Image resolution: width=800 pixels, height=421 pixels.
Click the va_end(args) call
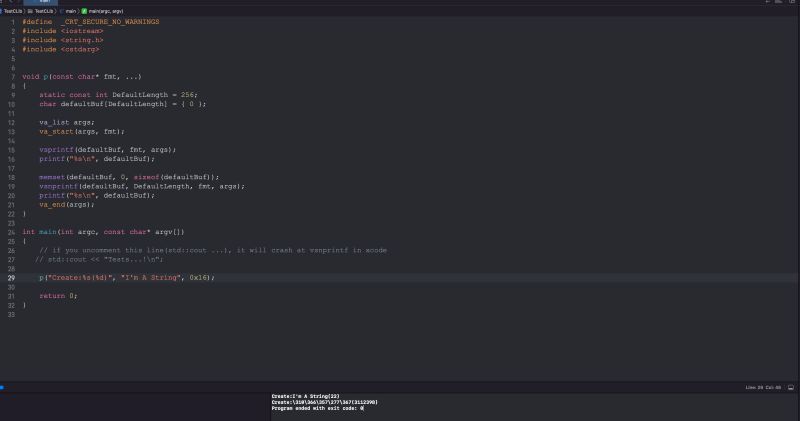click(67, 205)
